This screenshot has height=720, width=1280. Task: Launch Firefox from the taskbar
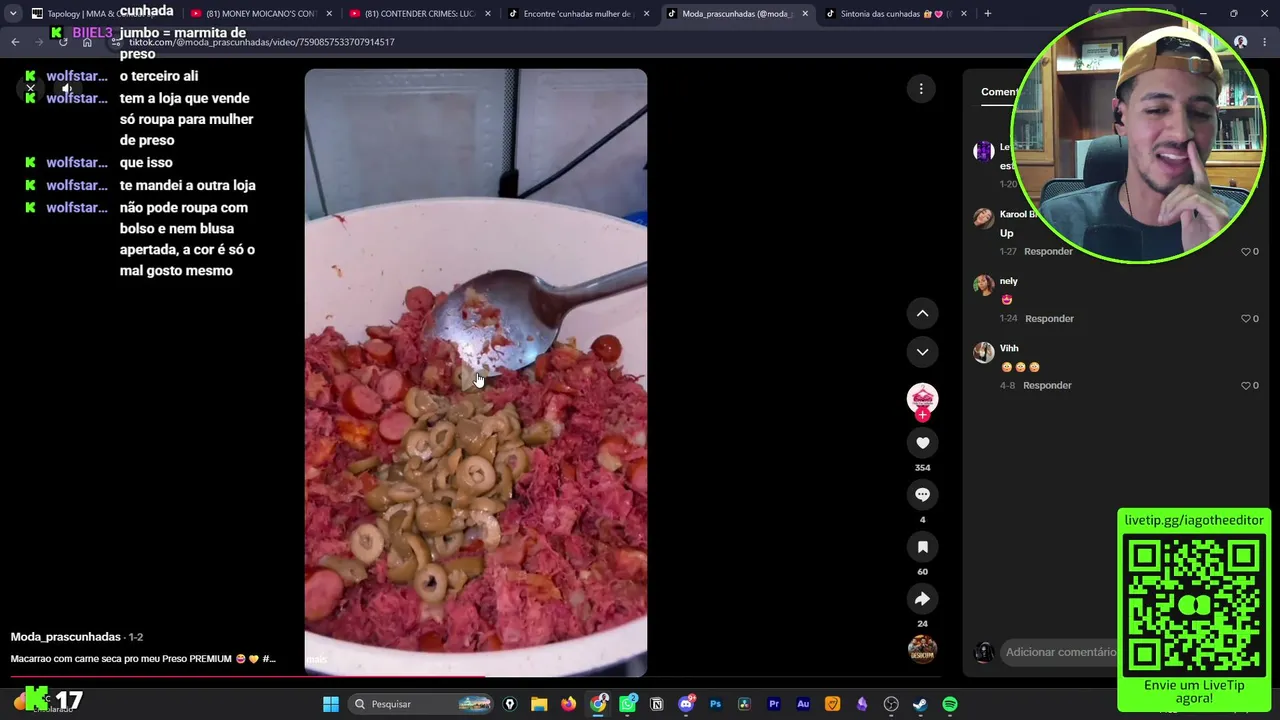click(568, 704)
